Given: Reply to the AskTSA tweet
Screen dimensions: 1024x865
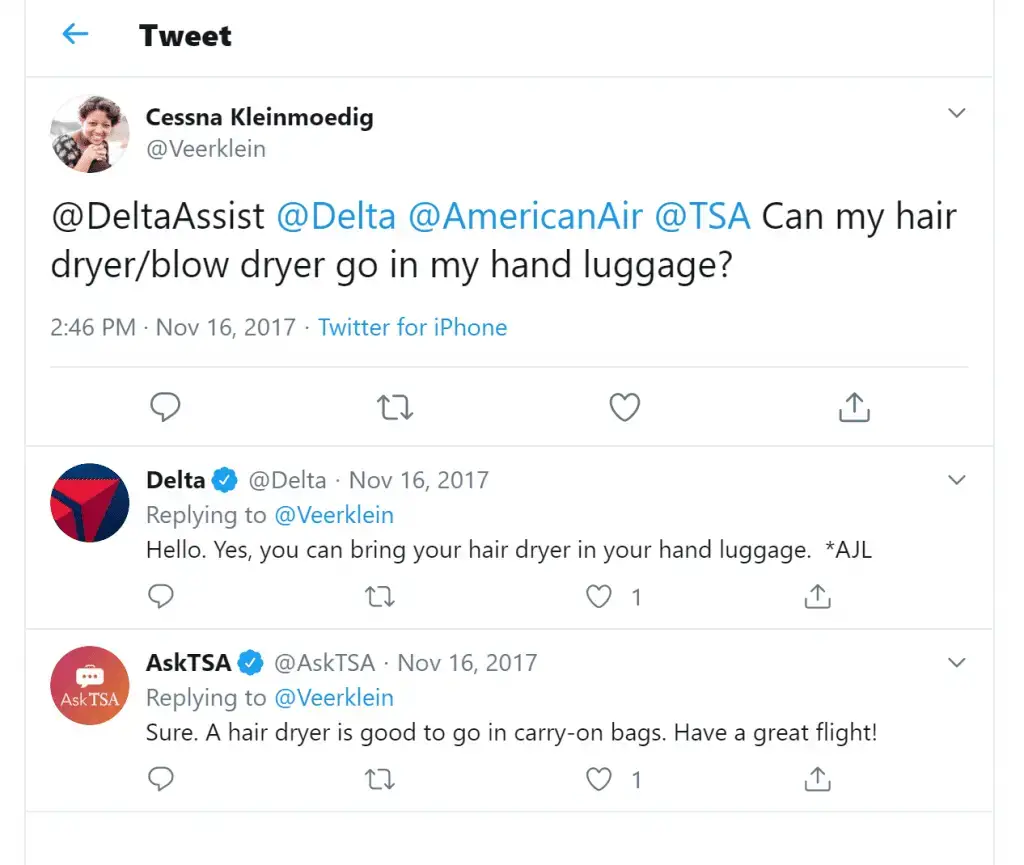Looking at the screenshot, I should point(161,779).
